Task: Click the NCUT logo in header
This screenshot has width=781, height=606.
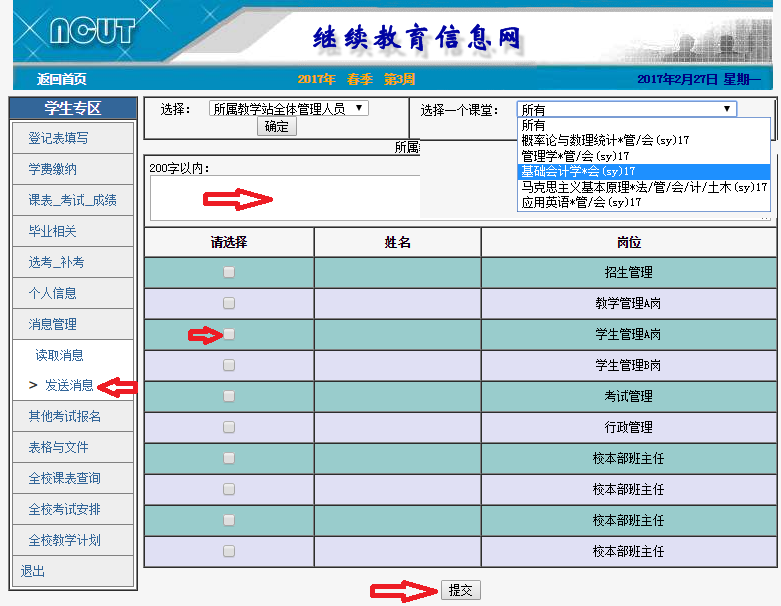Action: [x=91, y=31]
